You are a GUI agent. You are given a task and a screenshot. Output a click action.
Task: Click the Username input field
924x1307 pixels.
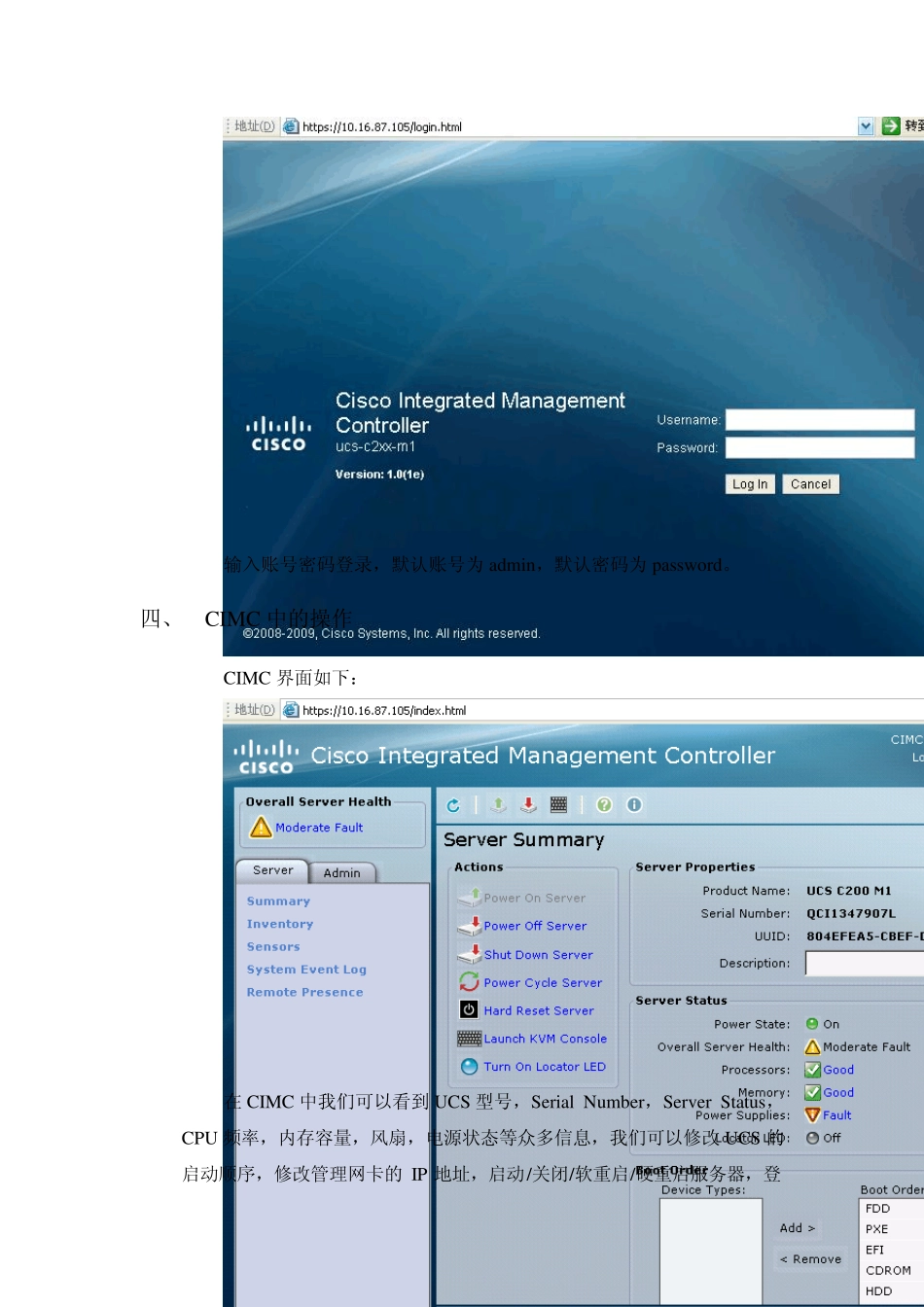pos(819,420)
